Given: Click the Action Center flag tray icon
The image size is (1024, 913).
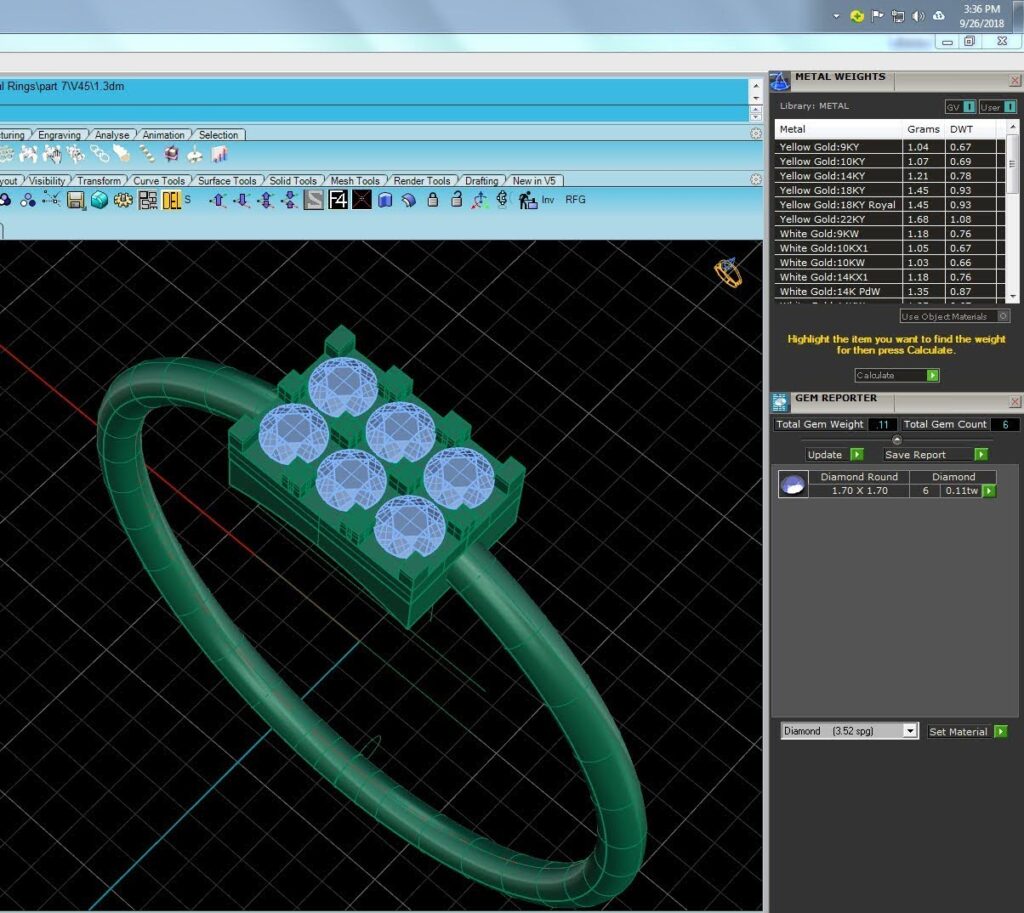Looking at the screenshot, I should click(x=877, y=16).
